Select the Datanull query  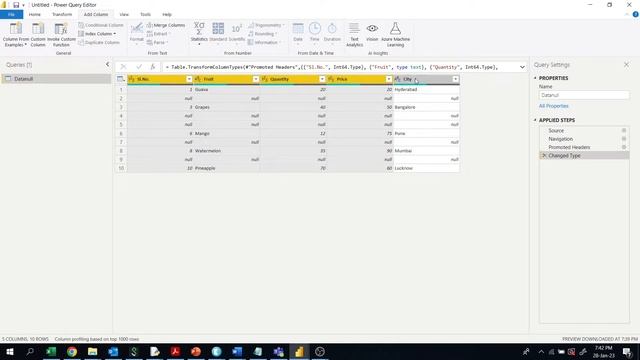click(x=56, y=79)
